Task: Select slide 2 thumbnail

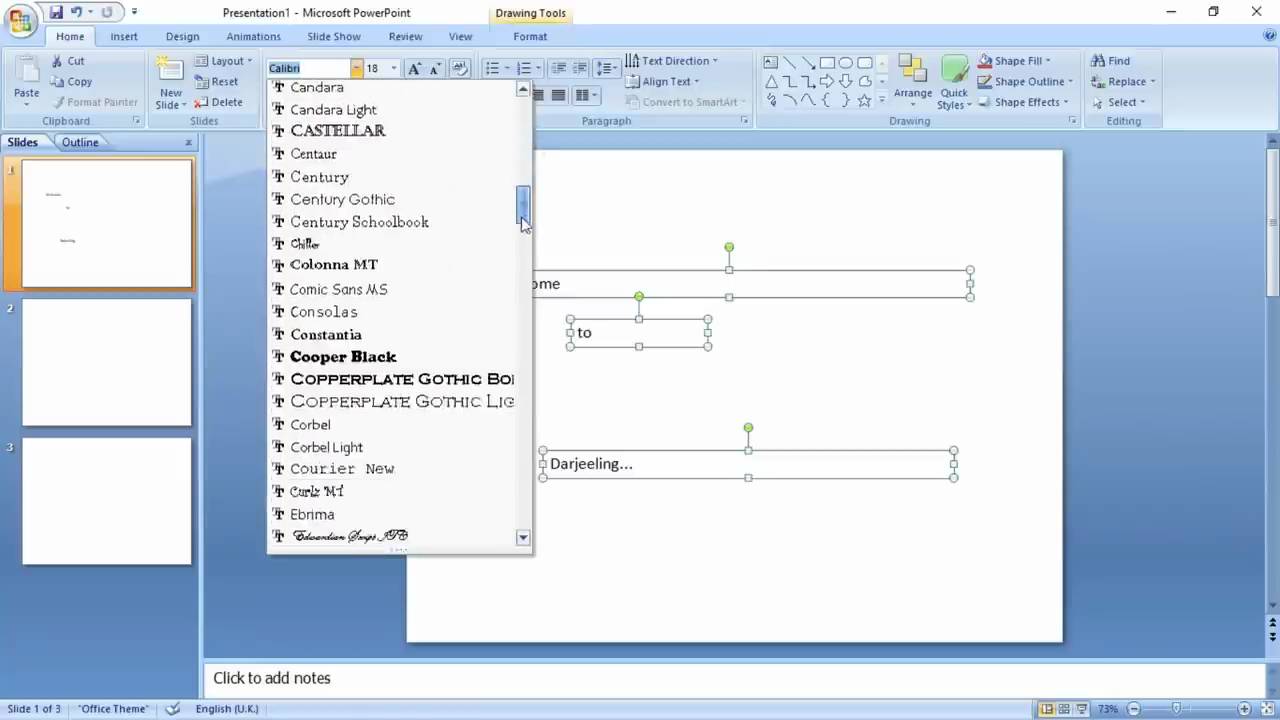Action: coord(107,362)
